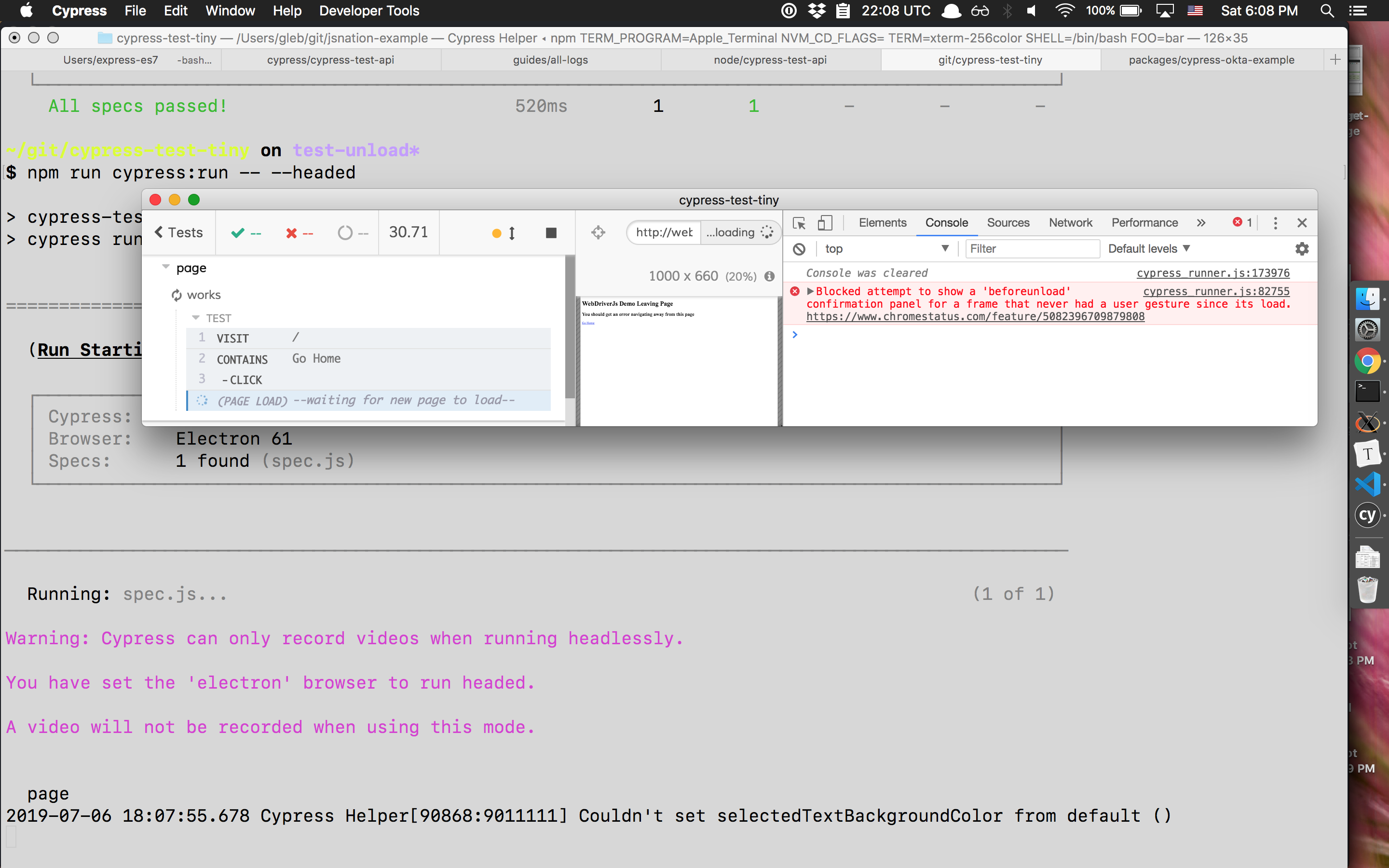Screen dimensions: 1389x868
Task: Click the Cypress run stop button
Action: 551,232
